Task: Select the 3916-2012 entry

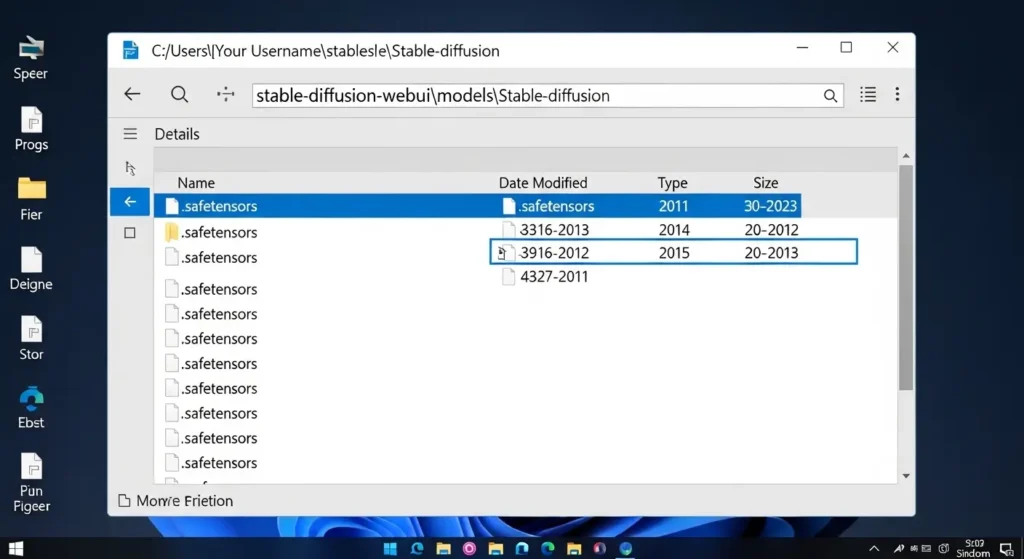Action: point(673,252)
